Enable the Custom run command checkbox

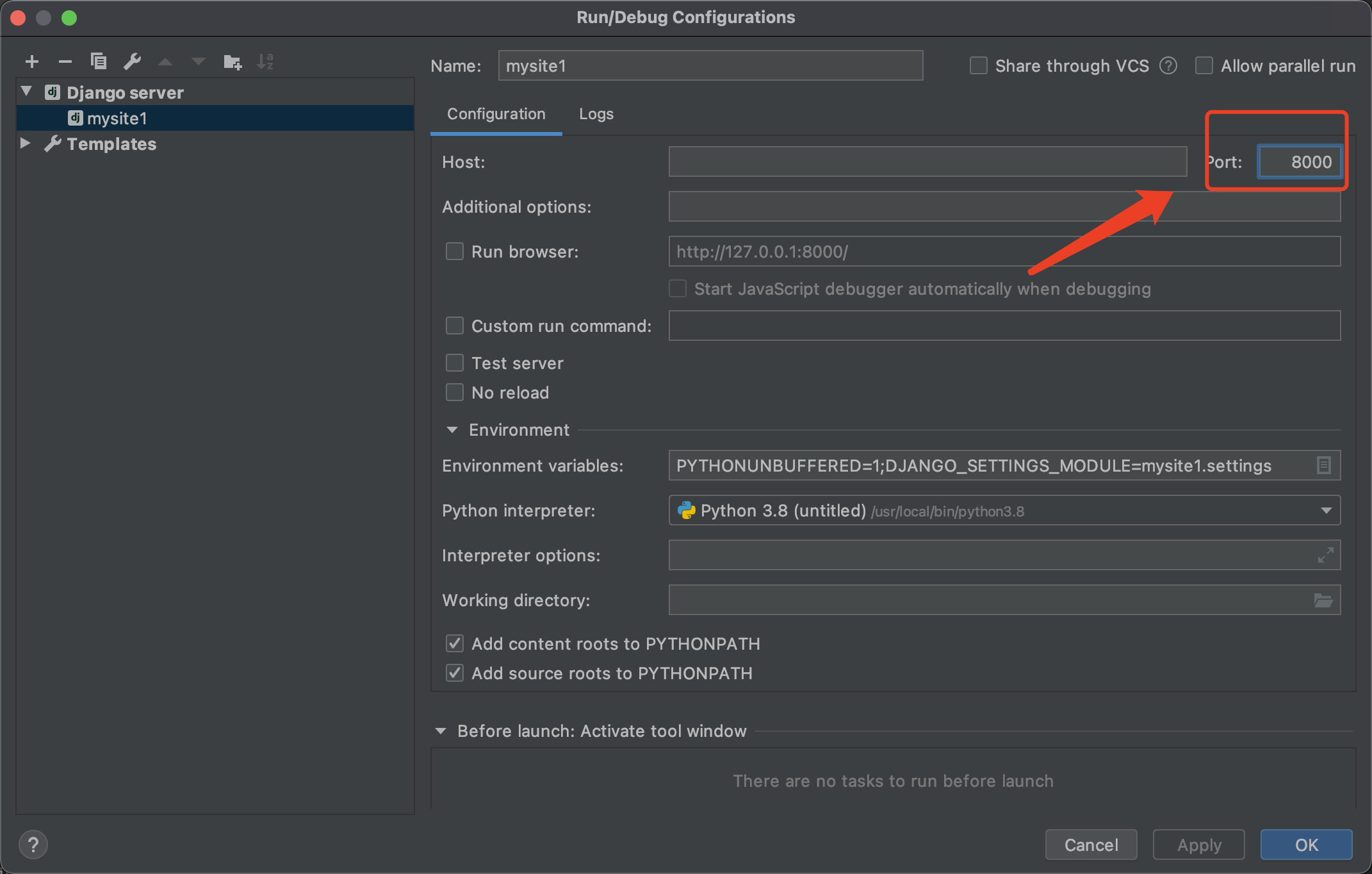[x=455, y=326]
